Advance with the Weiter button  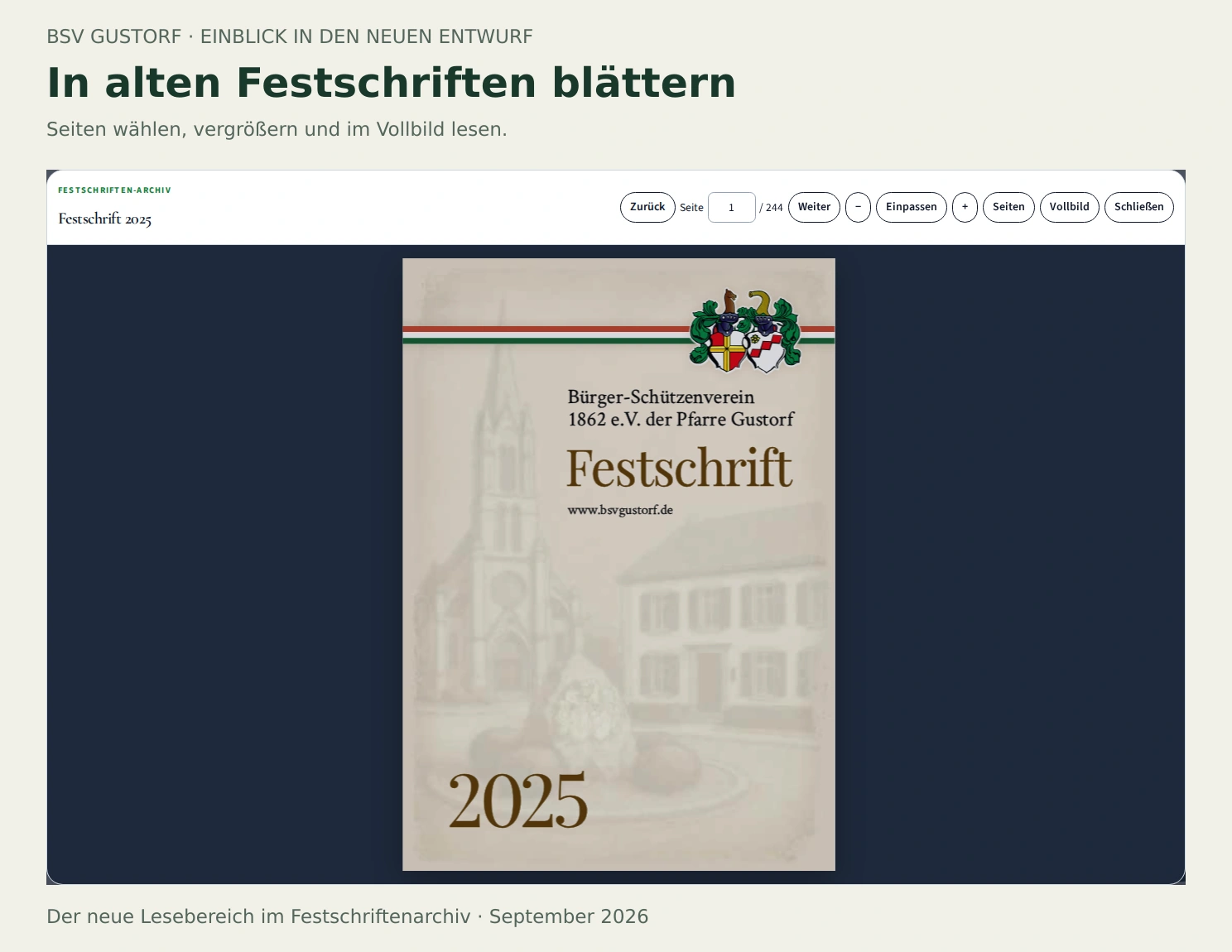coord(814,207)
